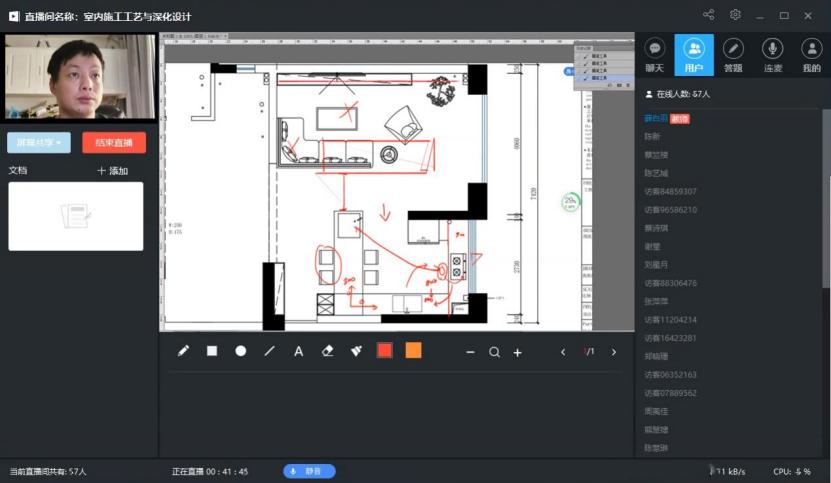Image resolution: width=831 pixels, height=483 pixels.
Task: Select the orange color swatch
Action: click(413, 351)
